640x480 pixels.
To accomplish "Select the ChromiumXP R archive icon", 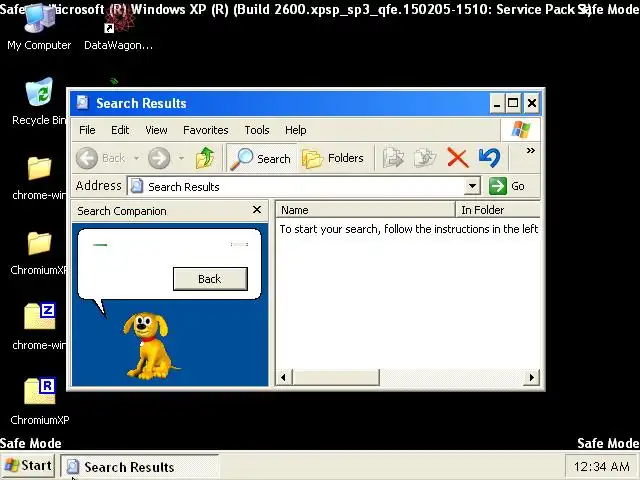I will pyautogui.click(x=39, y=402).
